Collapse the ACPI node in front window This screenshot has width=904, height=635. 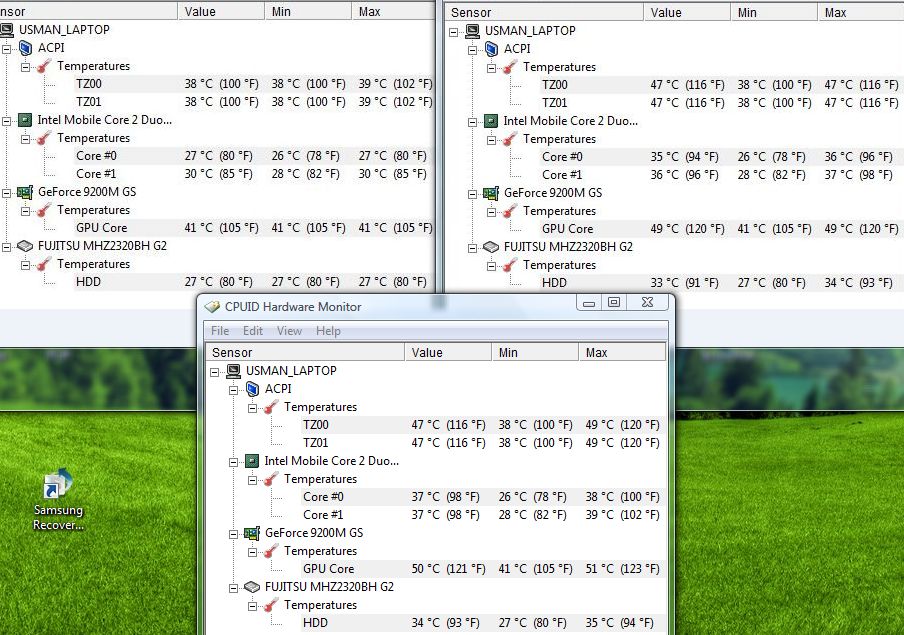[x=233, y=390]
